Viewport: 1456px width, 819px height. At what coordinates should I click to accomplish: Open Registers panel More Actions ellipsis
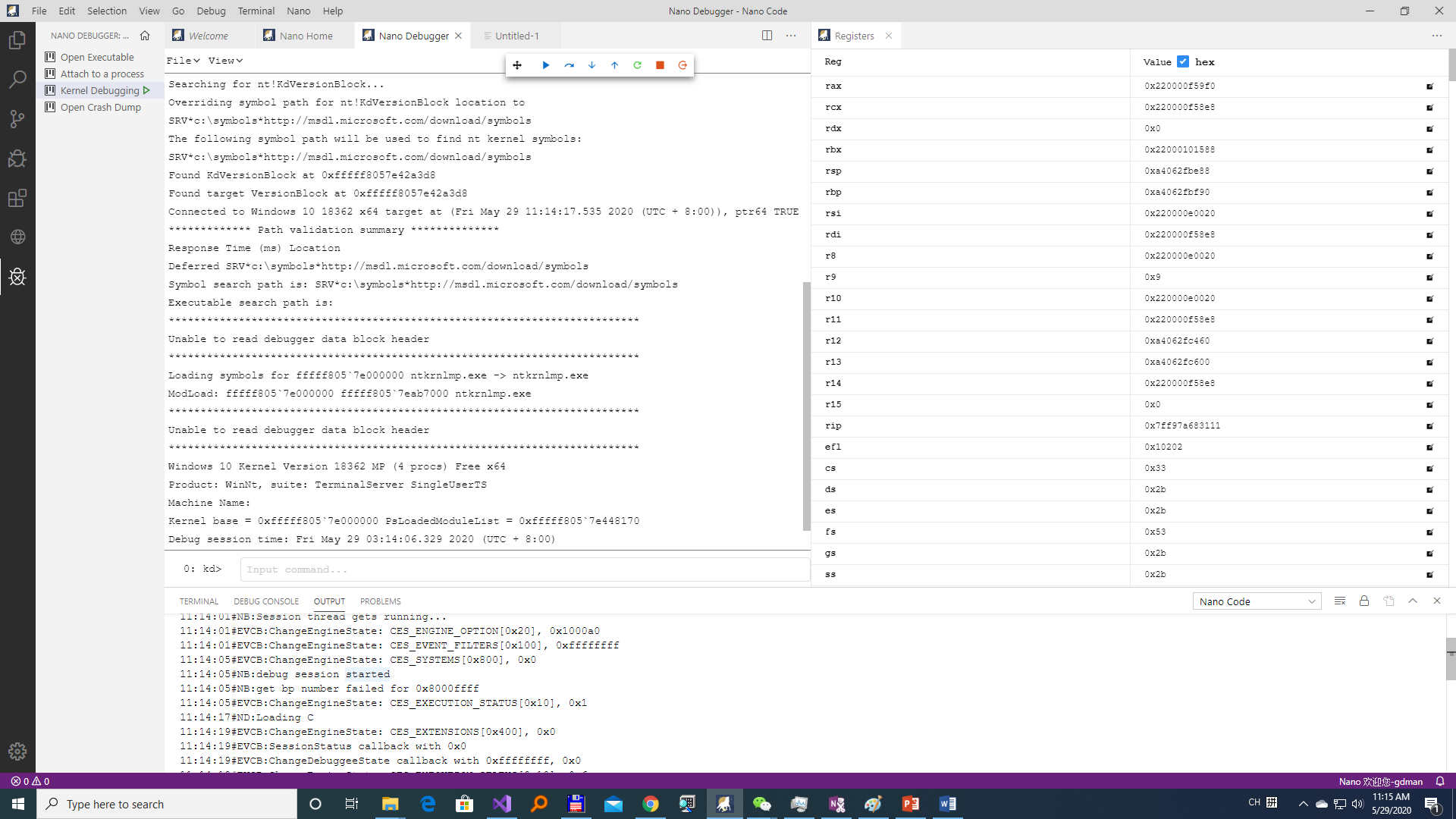(x=1436, y=36)
